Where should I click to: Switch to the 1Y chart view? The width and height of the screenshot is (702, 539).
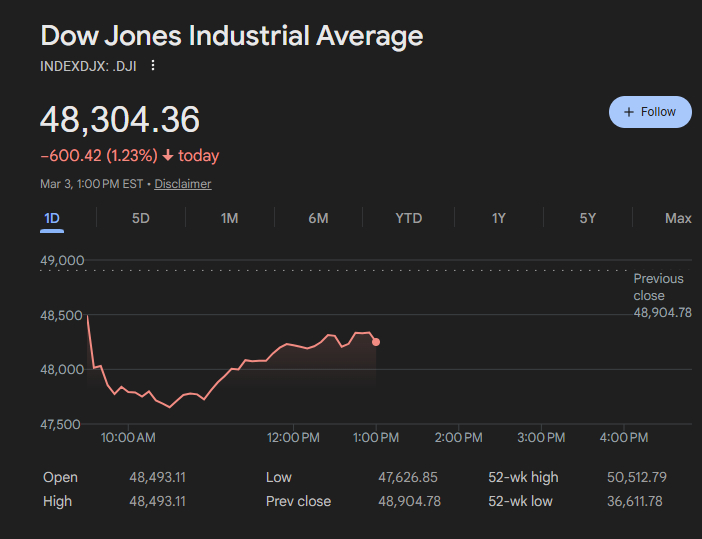tap(498, 218)
